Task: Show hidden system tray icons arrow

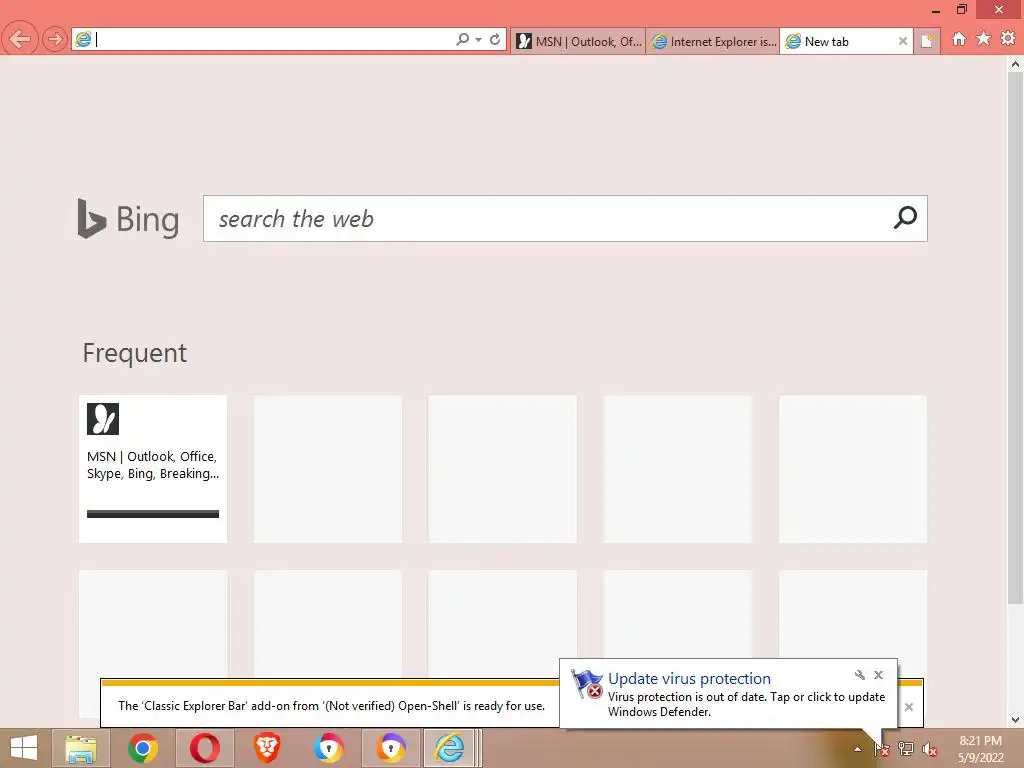Action: tap(857, 749)
